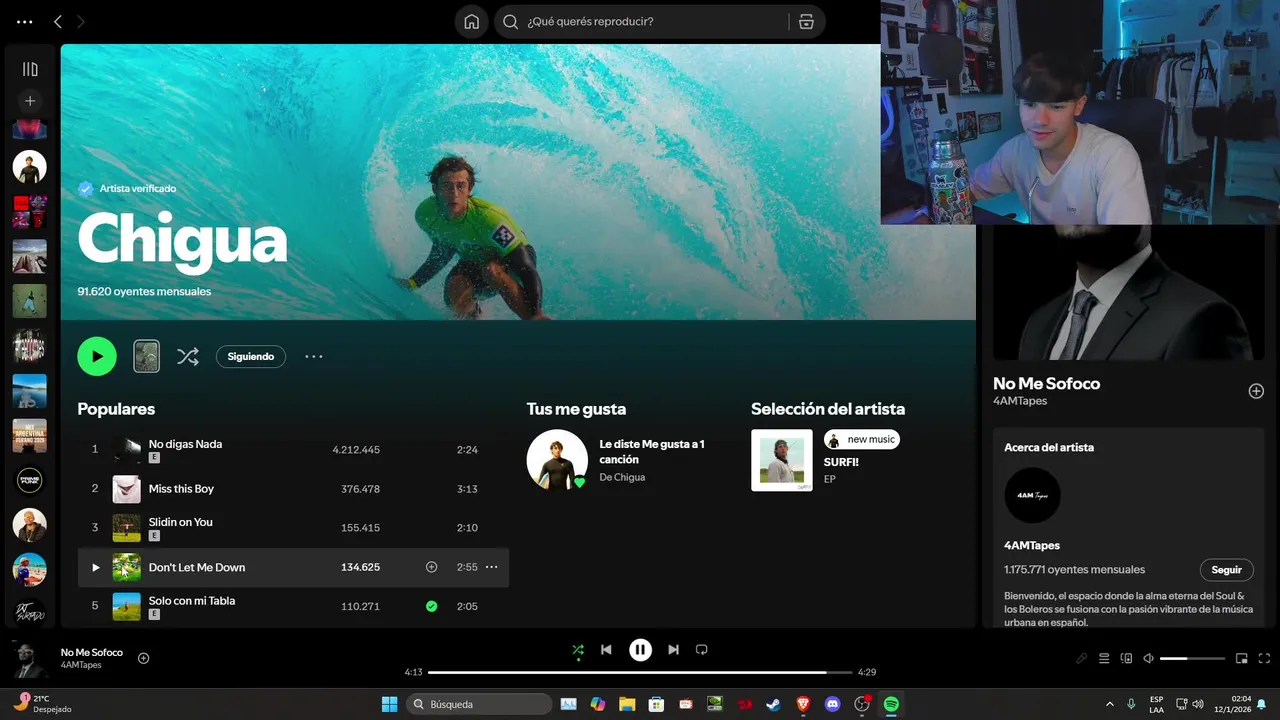Adjust the Spotify volume slider
The image size is (1280, 720).
click(1192, 659)
